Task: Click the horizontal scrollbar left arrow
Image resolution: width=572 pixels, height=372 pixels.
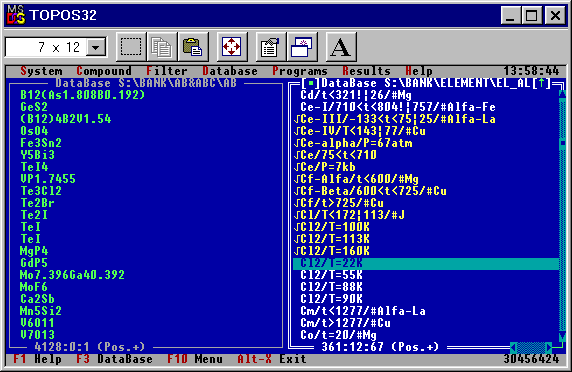Action: (x=514, y=347)
